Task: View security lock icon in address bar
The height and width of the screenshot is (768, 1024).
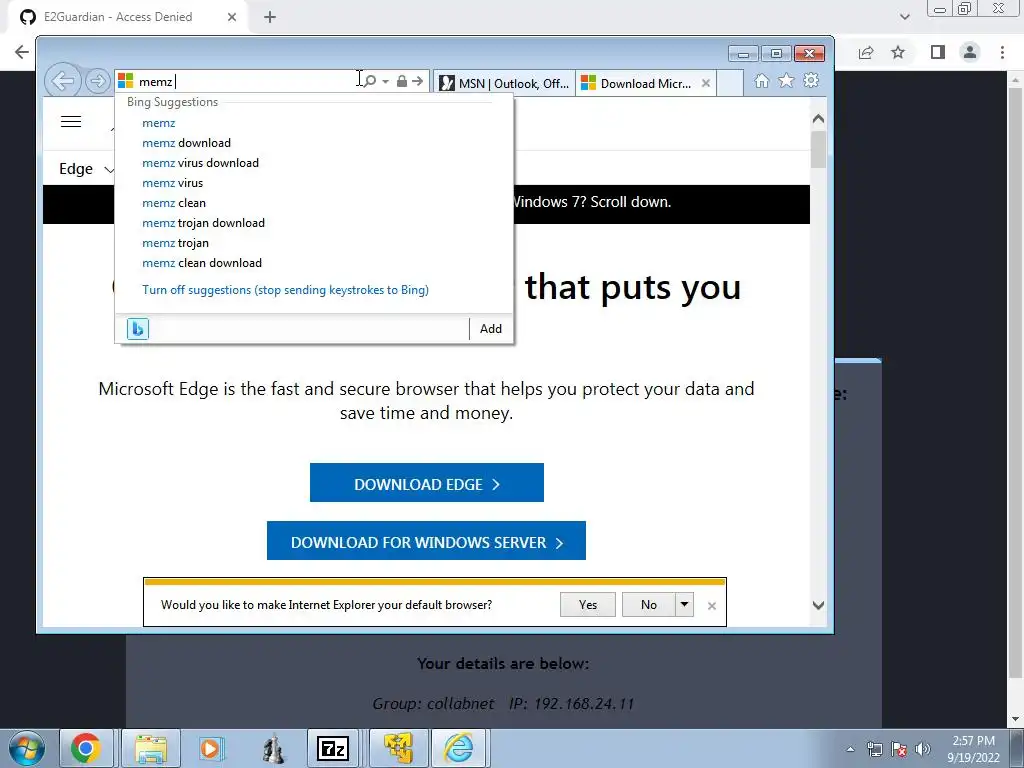Action: 402,81
